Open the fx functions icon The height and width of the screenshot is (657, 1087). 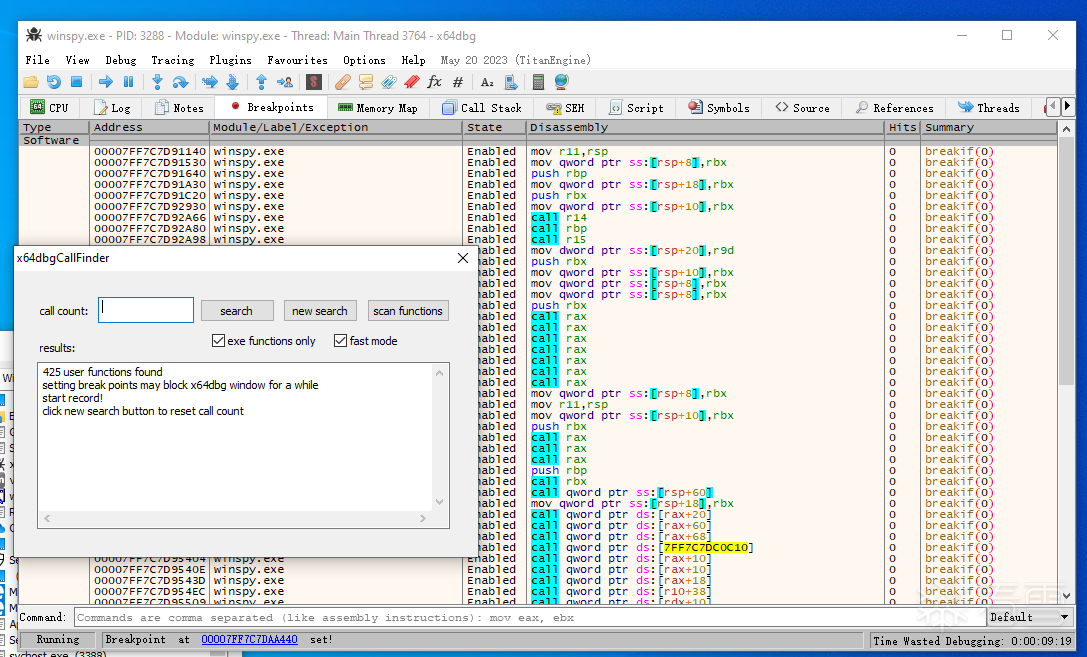[x=434, y=82]
